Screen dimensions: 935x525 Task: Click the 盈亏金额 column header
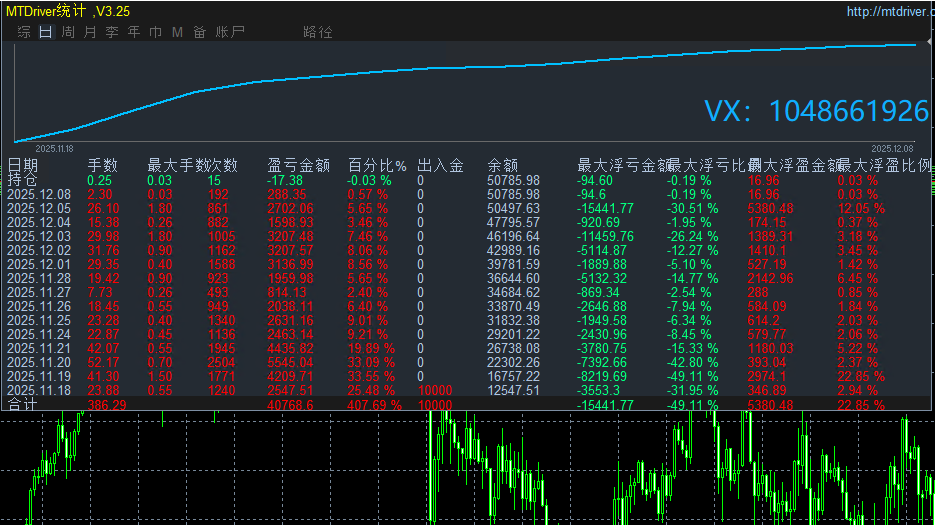point(299,165)
